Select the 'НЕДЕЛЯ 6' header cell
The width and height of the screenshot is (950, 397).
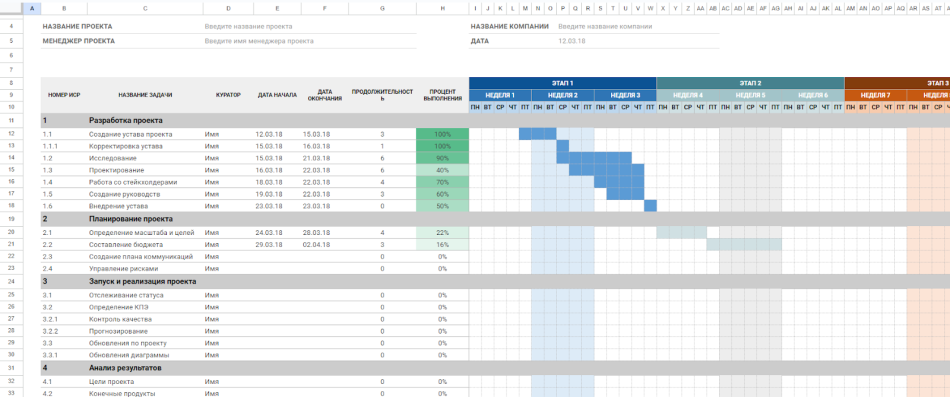coord(812,95)
